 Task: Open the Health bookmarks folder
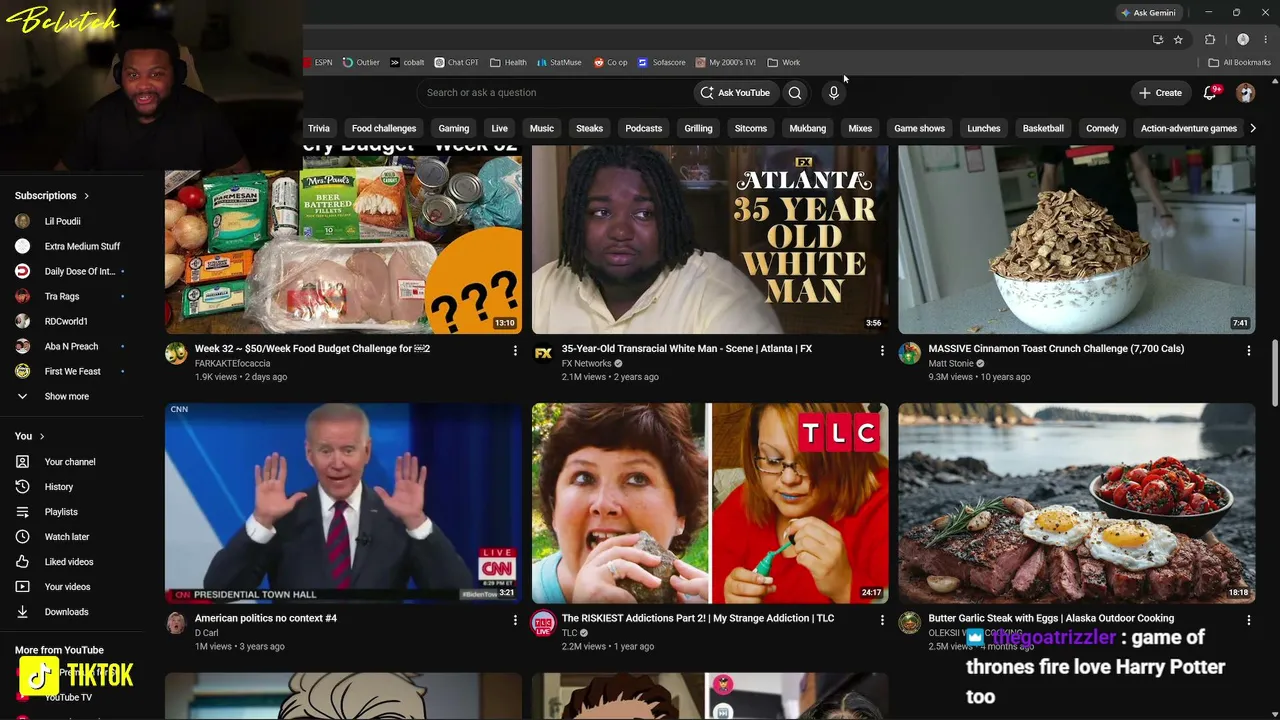[508, 62]
